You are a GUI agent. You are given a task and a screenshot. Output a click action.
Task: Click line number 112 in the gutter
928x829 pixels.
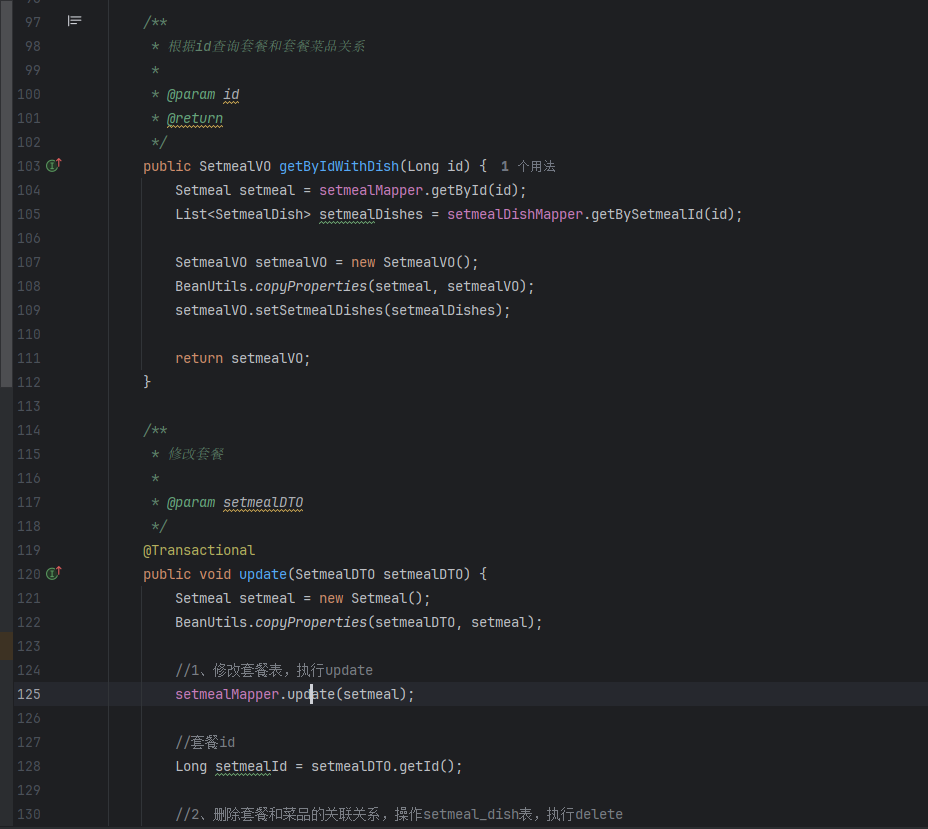(28, 382)
